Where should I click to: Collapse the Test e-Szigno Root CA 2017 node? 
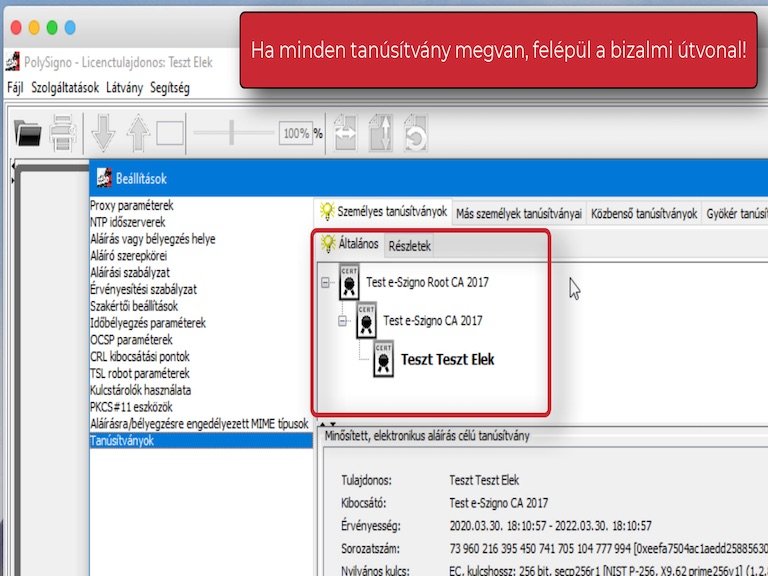(325, 283)
